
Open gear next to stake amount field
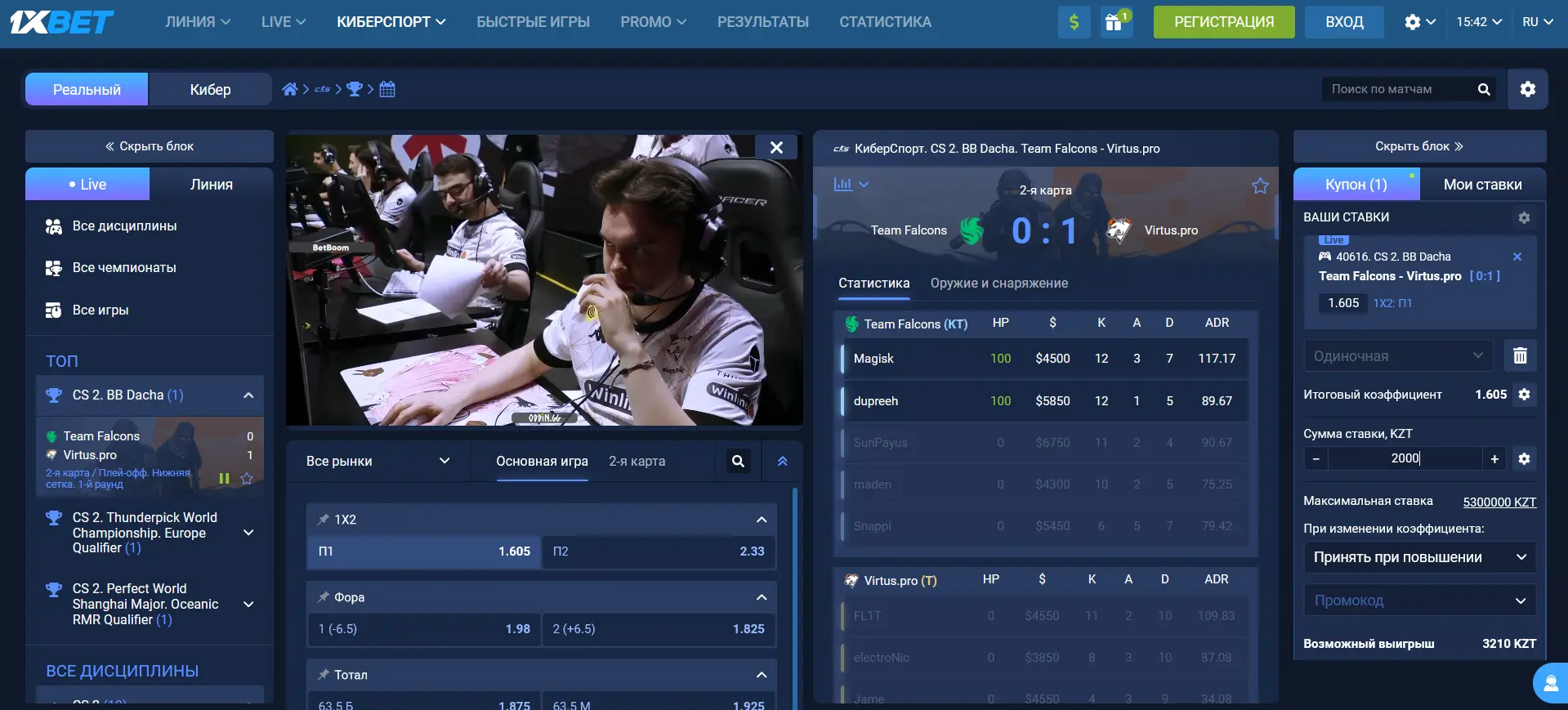(1524, 458)
